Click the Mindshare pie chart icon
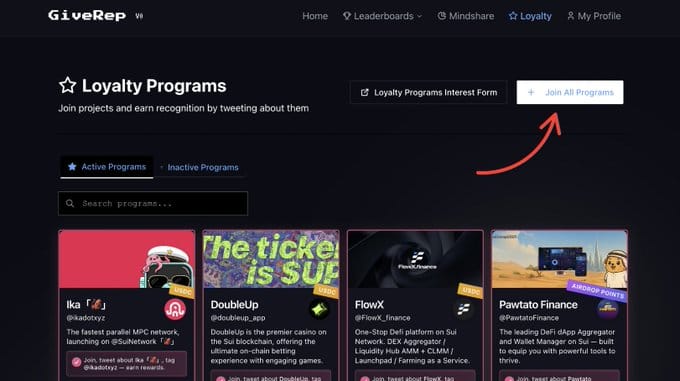This screenshot has width=680, height=381. click(x=441, y=16)
